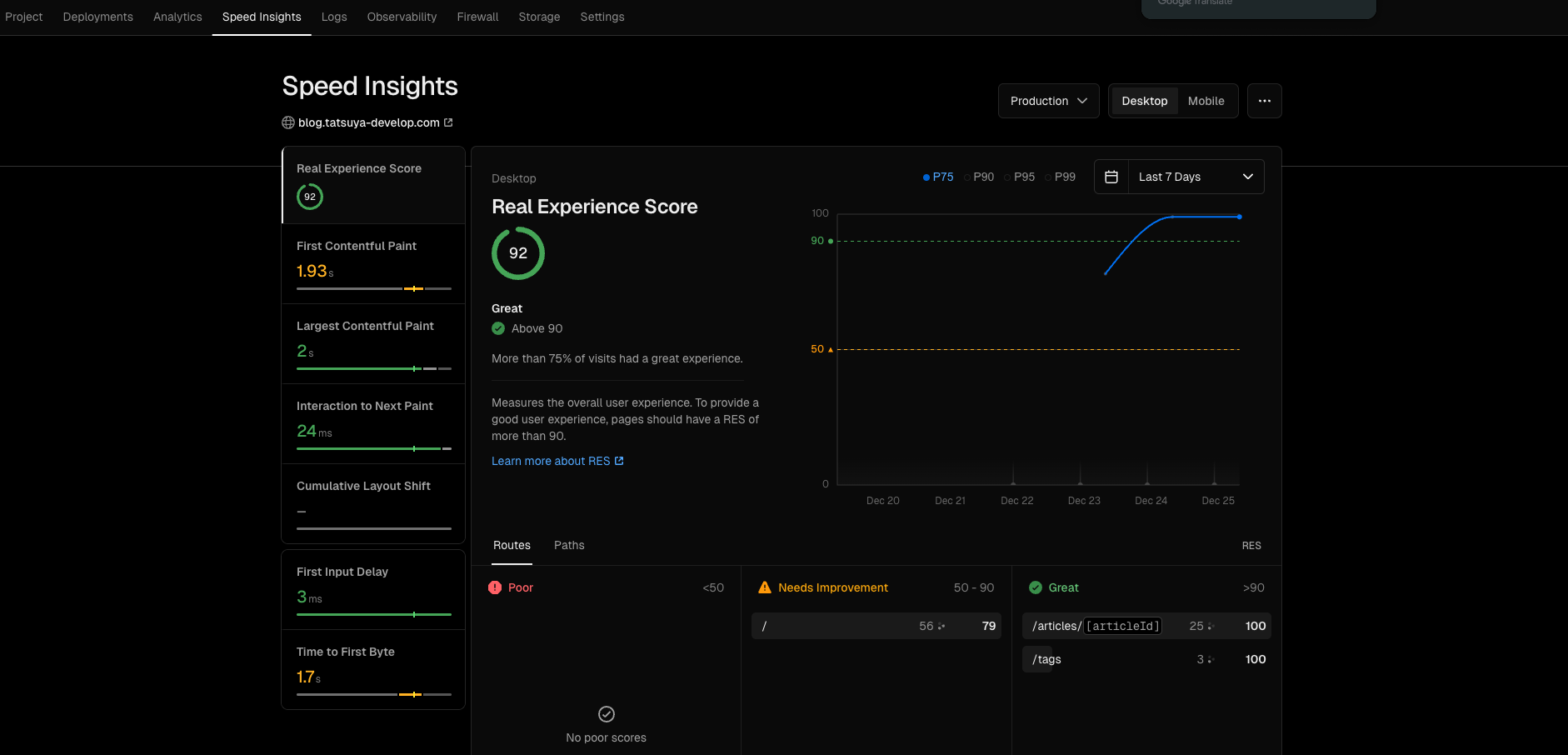Open the Production environment dropdown
The width and height of the screenshot is (1568, 755).
coord(1049,101)
